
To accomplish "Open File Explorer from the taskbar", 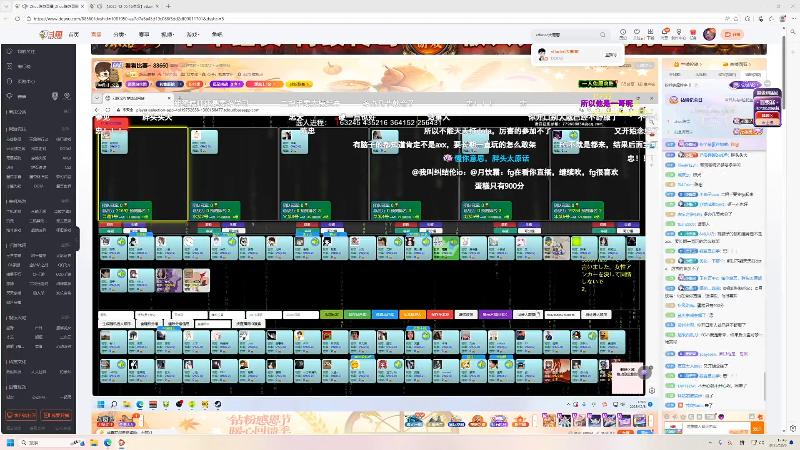I will 94,442.
